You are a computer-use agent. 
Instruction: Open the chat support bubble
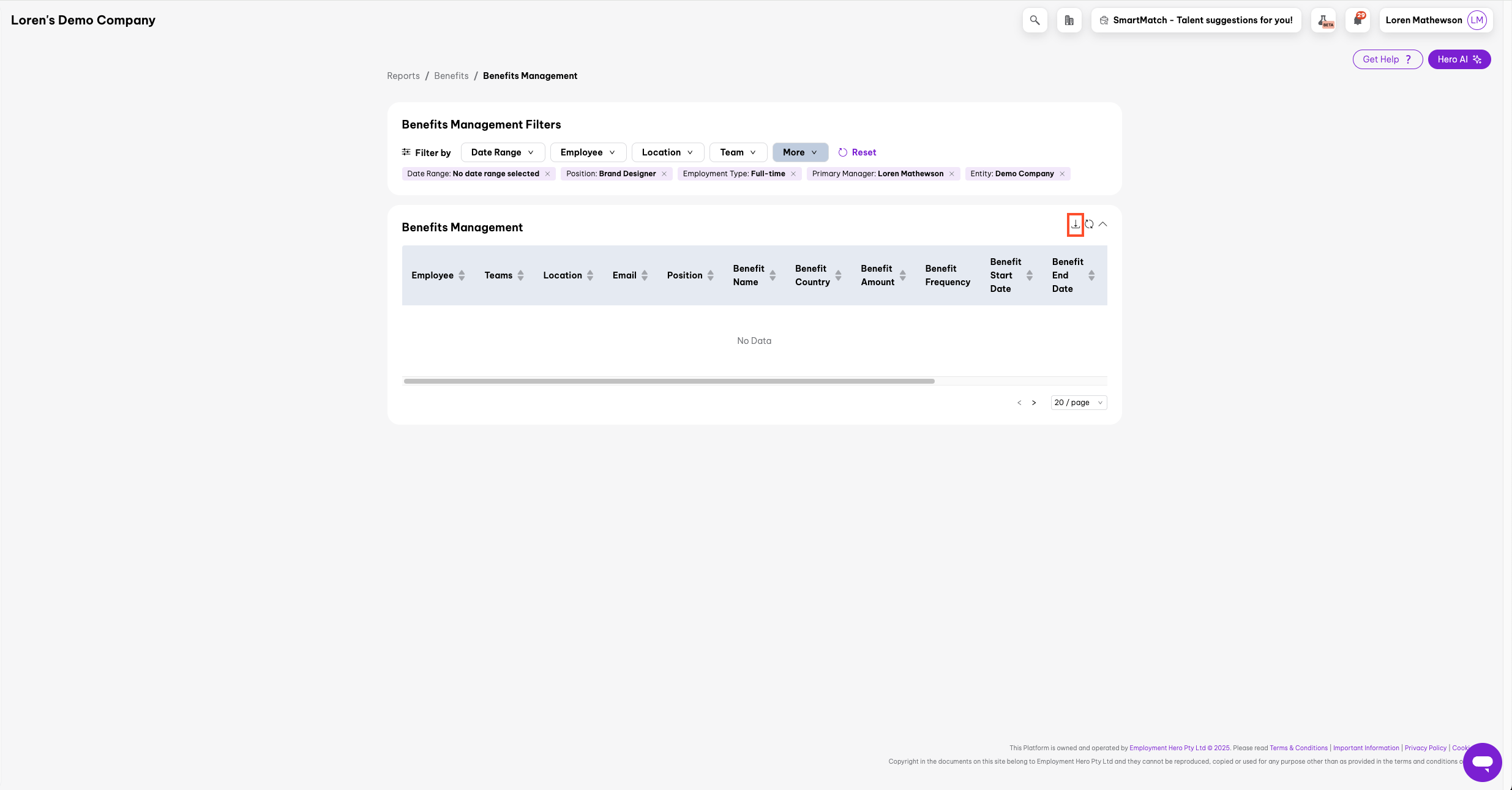(1482, 762)
